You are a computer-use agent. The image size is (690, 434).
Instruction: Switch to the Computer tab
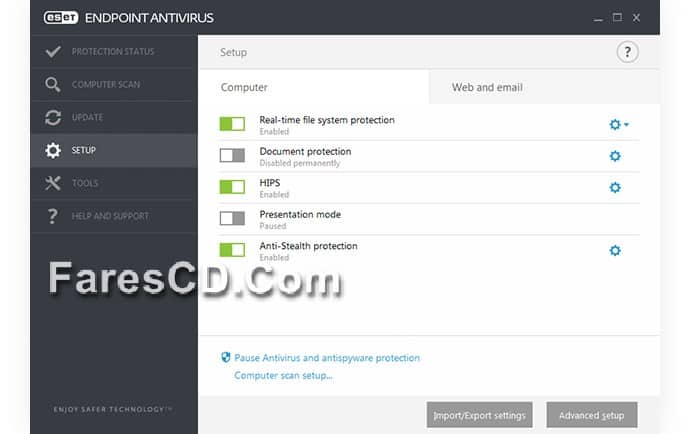313,87
